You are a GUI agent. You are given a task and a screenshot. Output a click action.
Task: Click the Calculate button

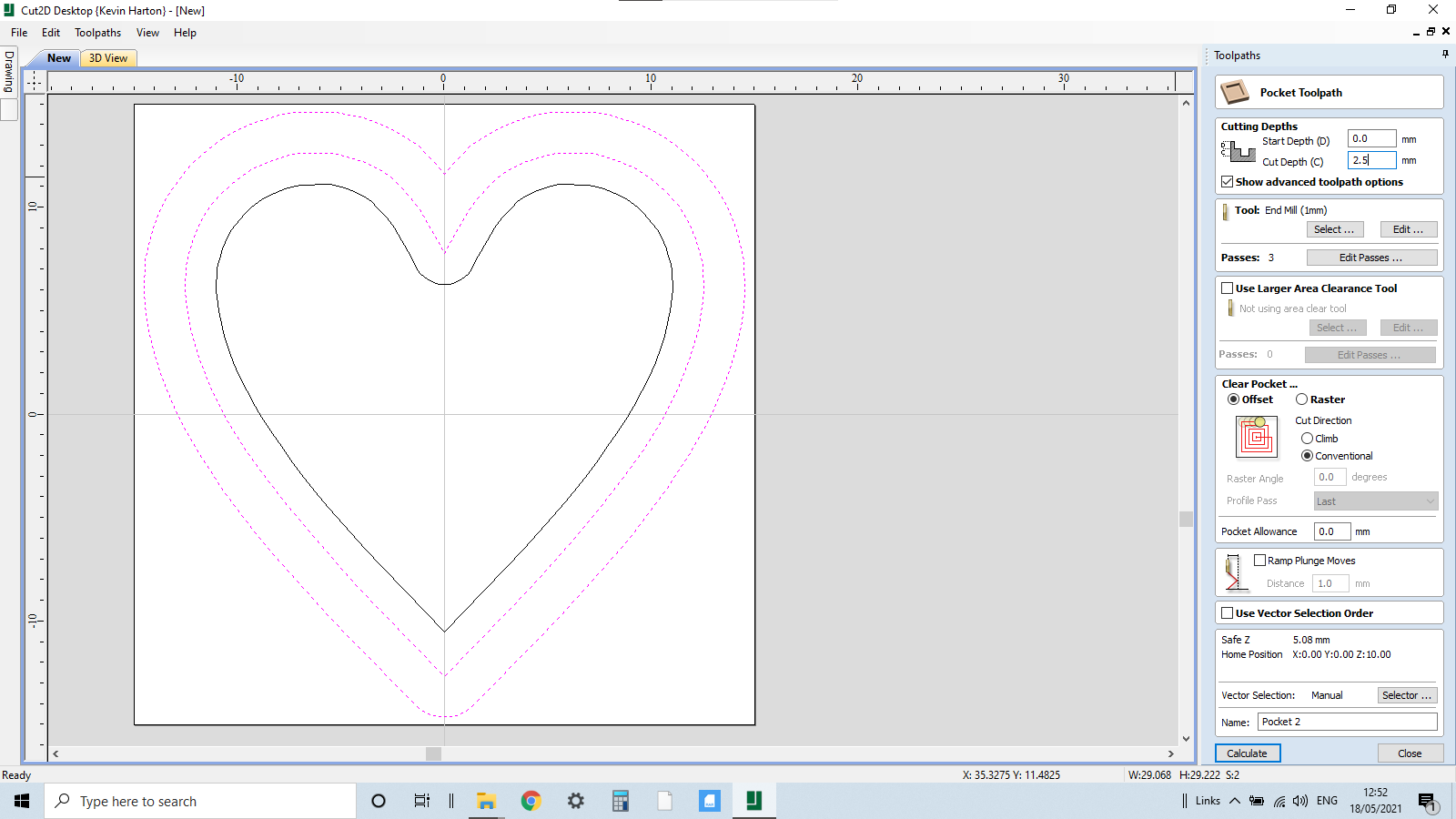[1248, 753]
